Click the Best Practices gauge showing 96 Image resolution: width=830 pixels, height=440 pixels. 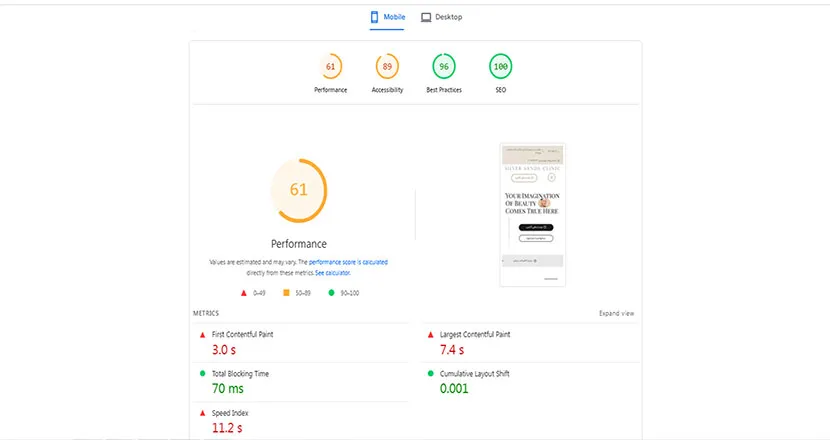(x=444, y=68)
